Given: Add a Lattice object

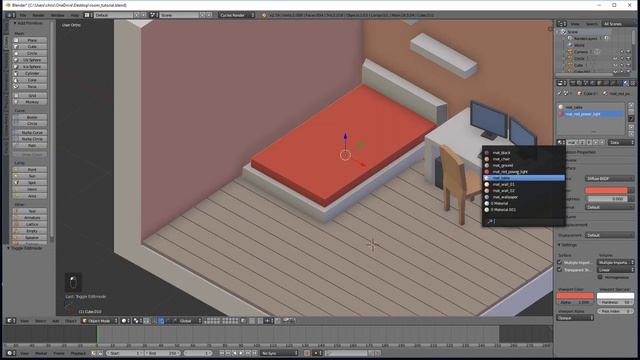Looking at the screenshot, I should coord(30,224).
